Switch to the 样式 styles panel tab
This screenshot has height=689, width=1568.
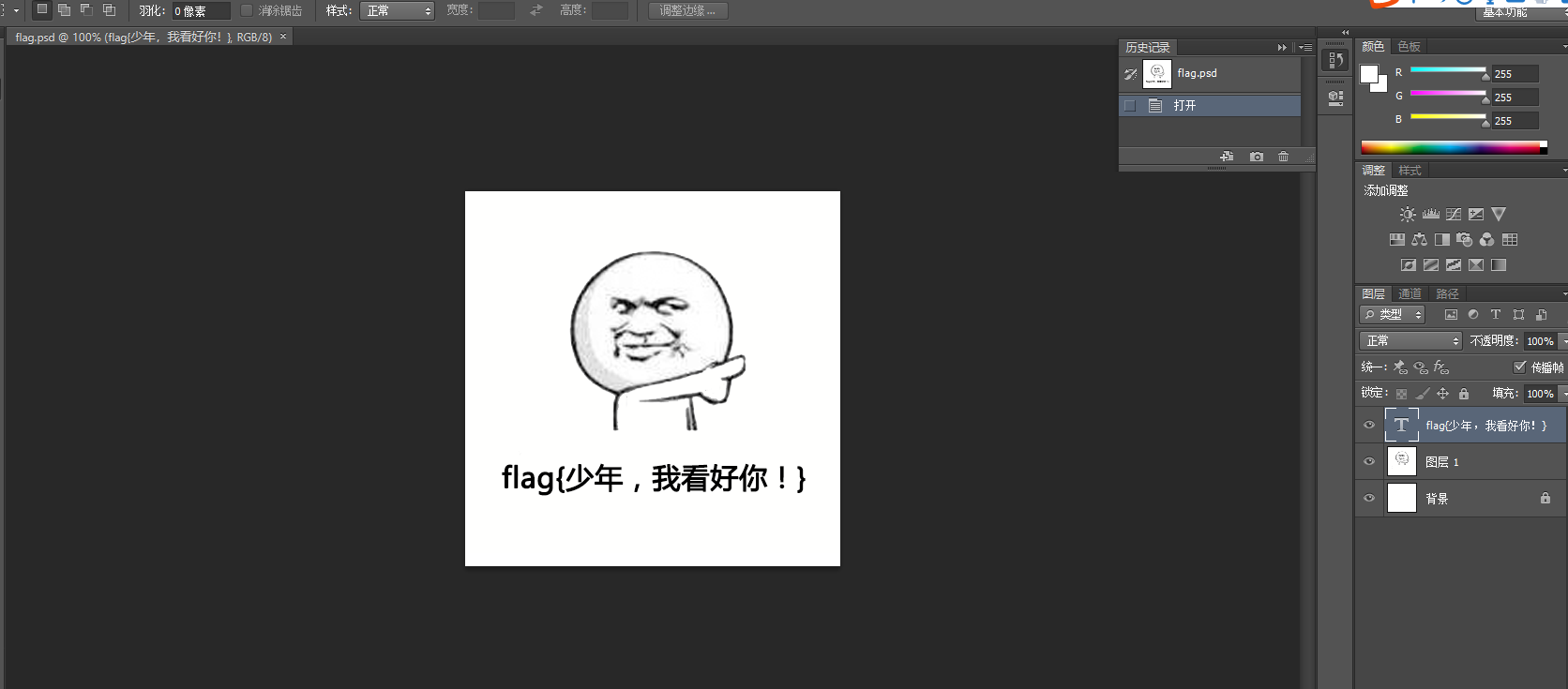[x=1410, y=171]
